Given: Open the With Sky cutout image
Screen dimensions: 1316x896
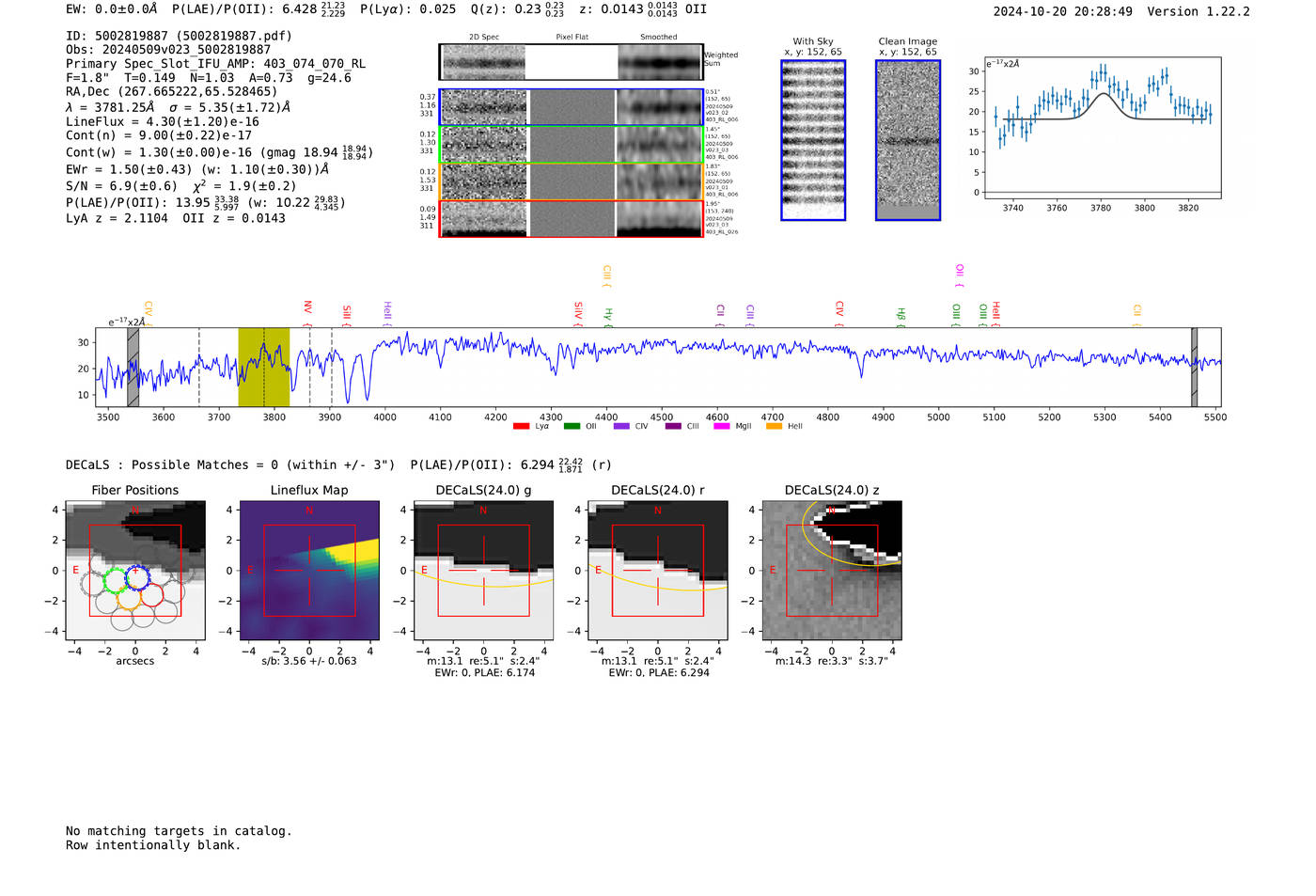Looking at the screenshot, I should pos(813,140).
